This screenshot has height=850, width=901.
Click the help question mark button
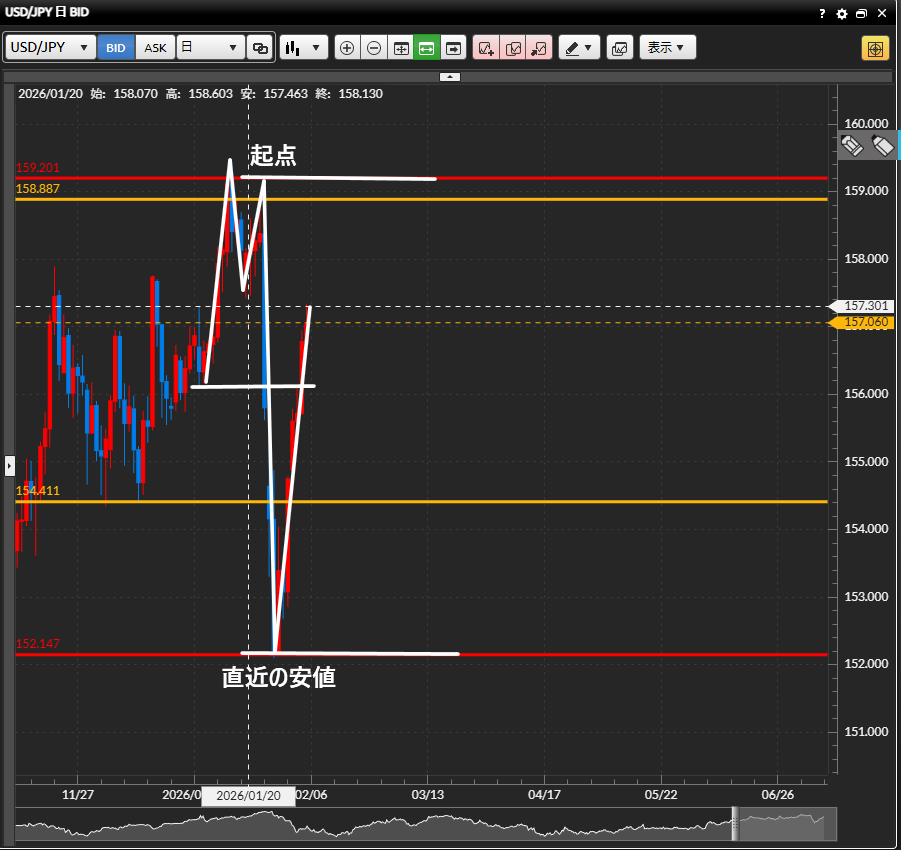[x=822, y=14]
